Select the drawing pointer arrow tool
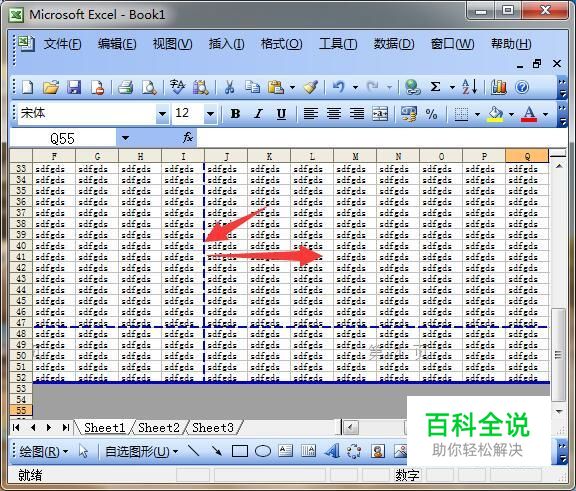Screen dimensions: 576x491 [x=83, y=451]
